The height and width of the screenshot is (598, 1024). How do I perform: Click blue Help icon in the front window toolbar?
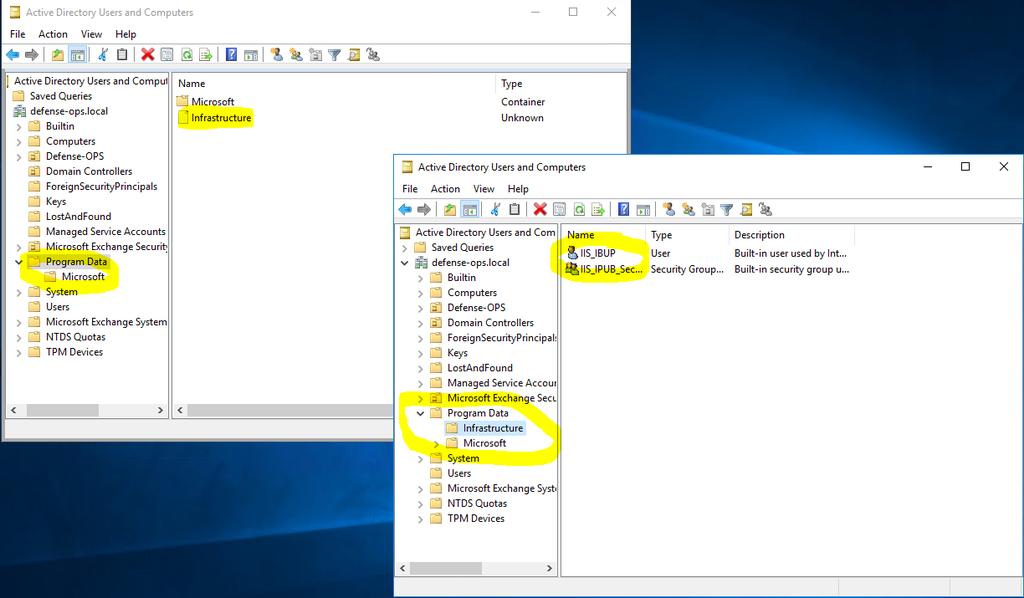coord(624,210)
